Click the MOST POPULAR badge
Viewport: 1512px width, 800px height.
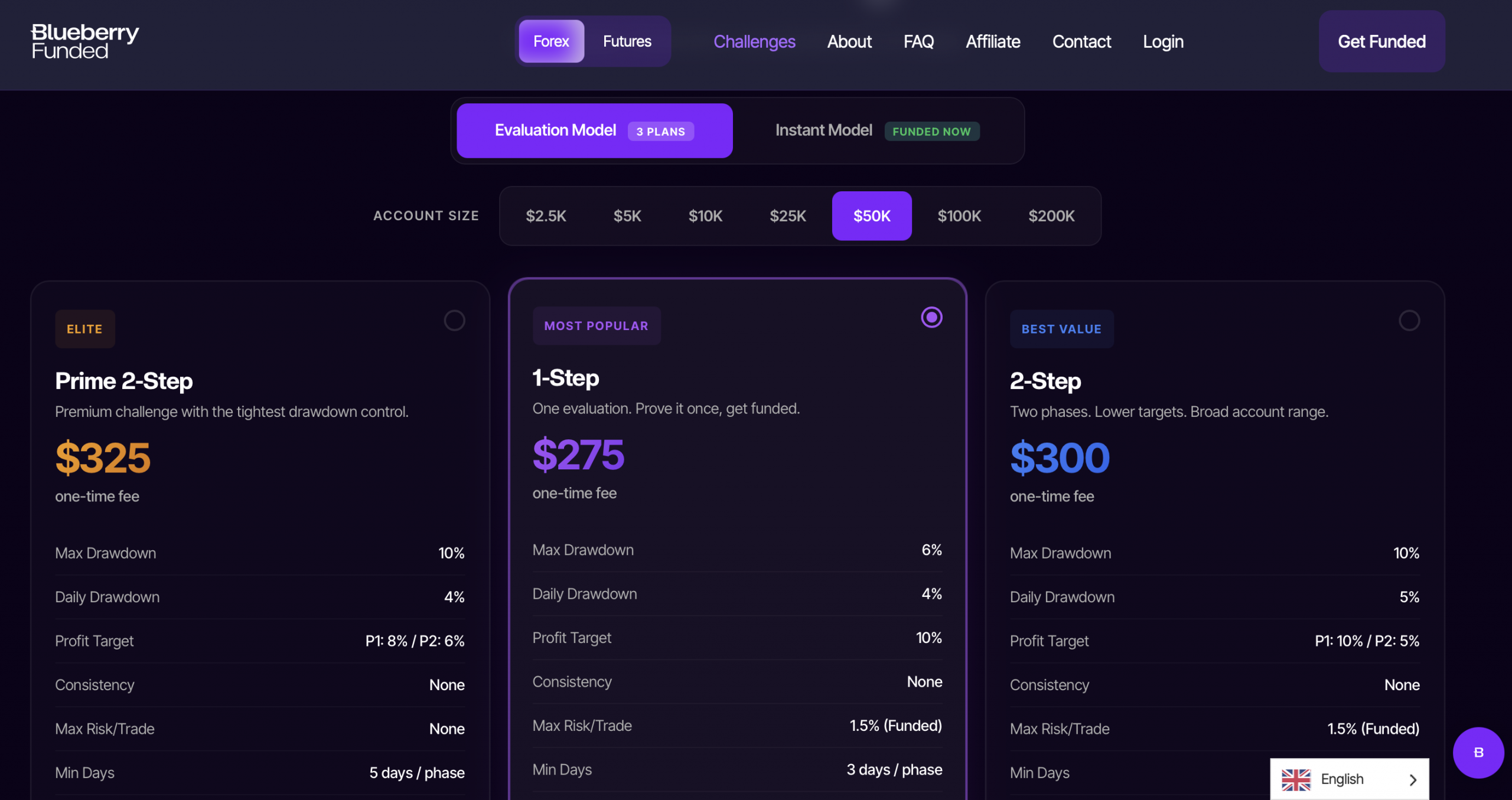596,325
